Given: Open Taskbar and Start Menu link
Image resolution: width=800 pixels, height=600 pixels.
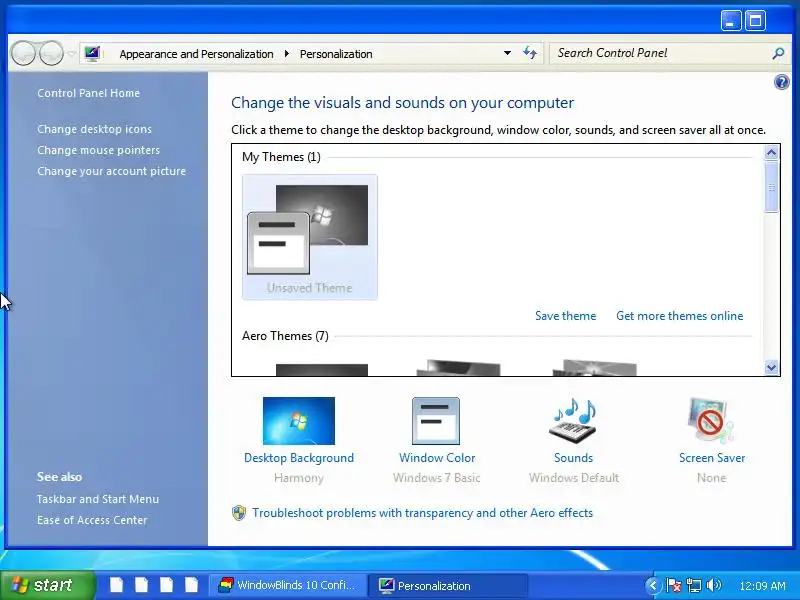Looking at the screenshot, I should click(97, 499).
